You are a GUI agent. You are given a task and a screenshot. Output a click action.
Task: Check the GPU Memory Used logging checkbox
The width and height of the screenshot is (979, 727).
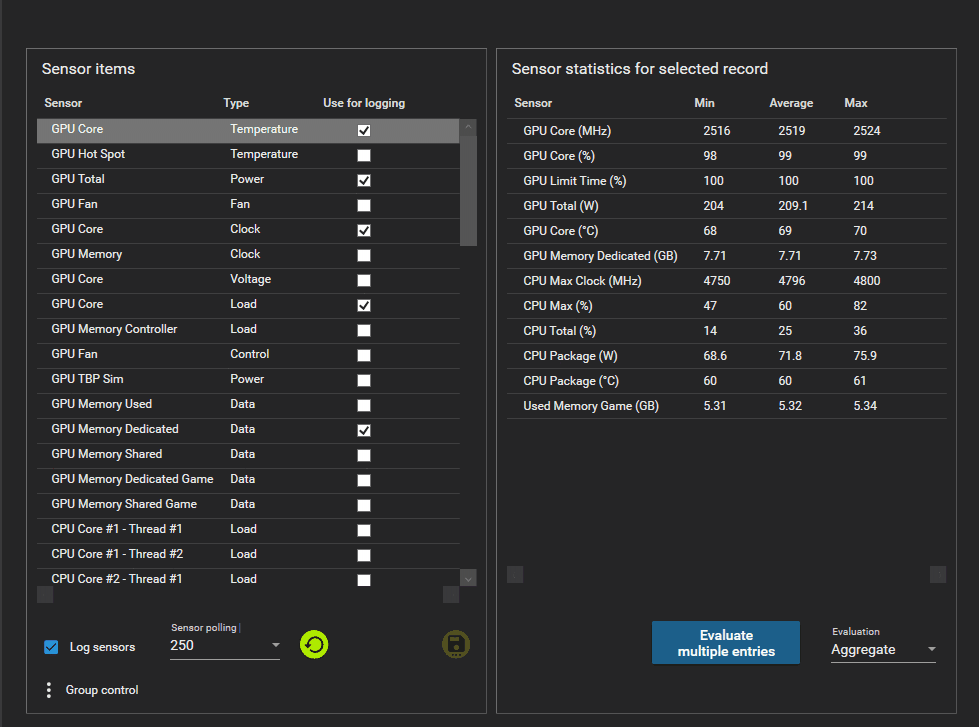pyautogui.click(x=363, y=404)
